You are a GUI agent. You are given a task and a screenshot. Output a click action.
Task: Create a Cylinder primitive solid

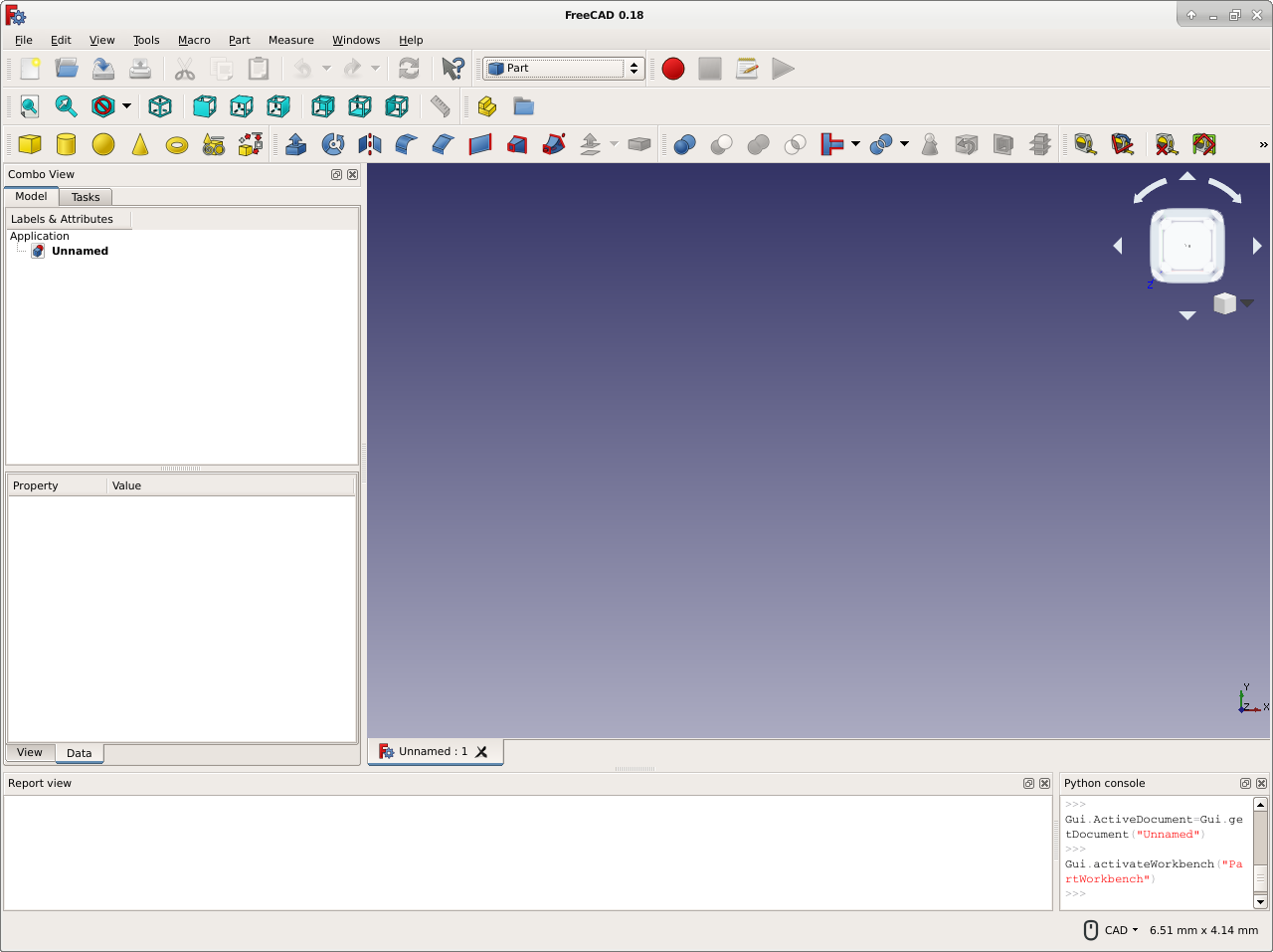[x=67, y=144]
